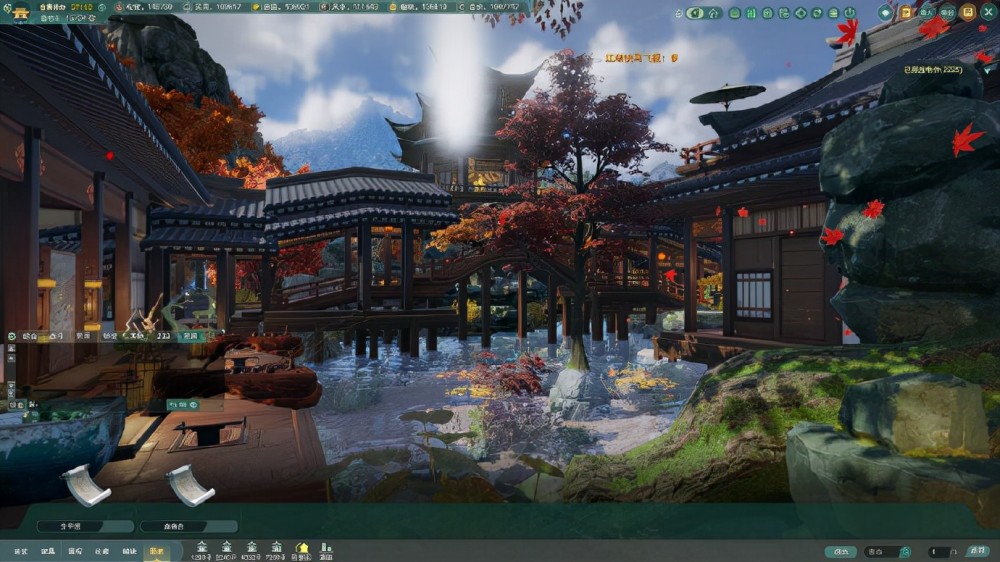Image resolution: width=1000 pixels, height=562 pixels.
Task: Click the fourth green round list-style icon
Action: click(784, 13)
